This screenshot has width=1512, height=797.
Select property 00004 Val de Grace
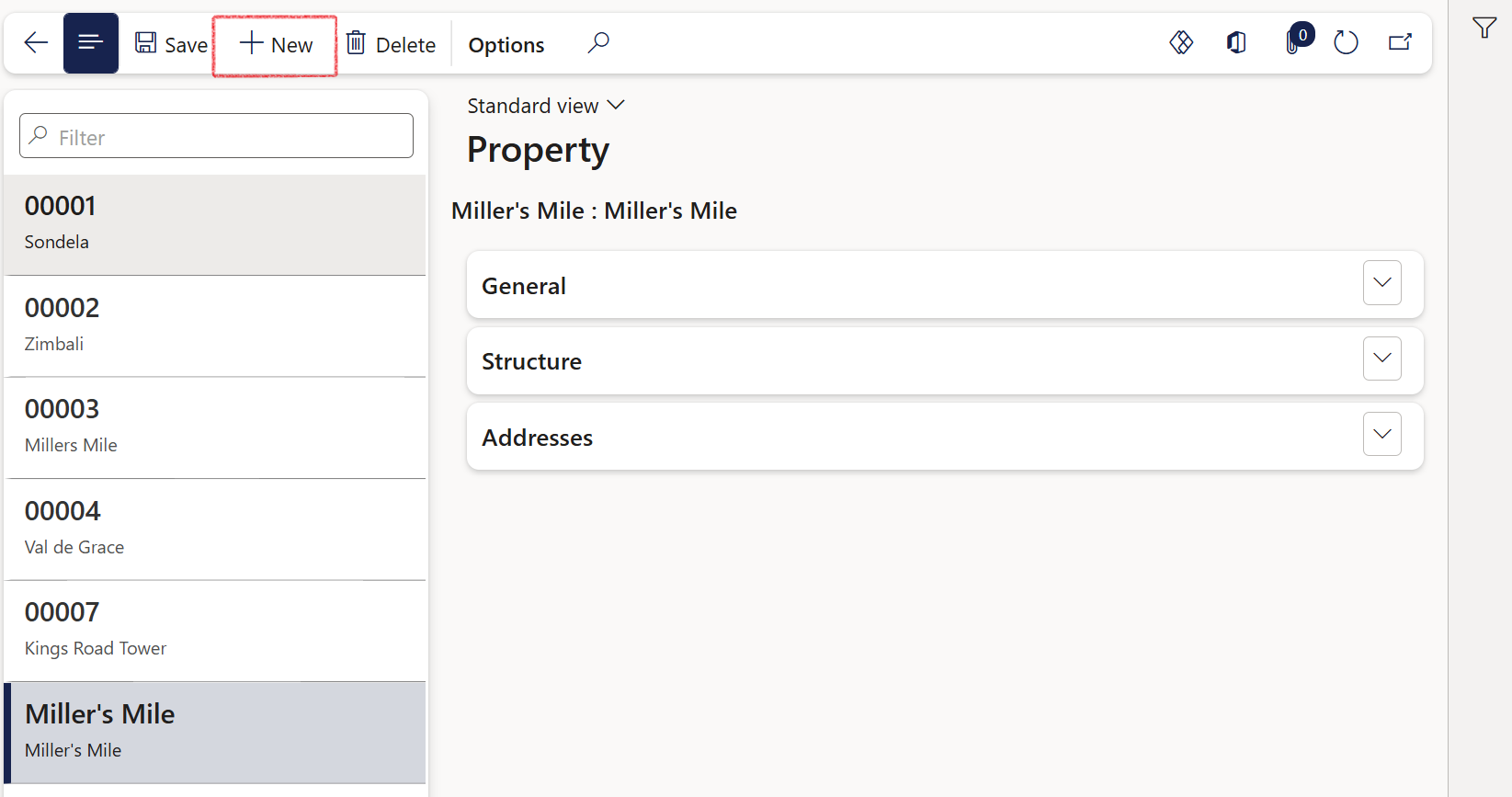[x=215, y=529]
